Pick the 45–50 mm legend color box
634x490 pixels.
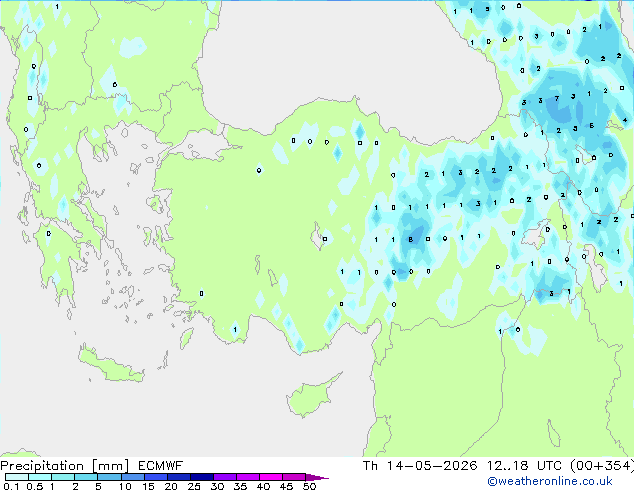click(294, 477)
